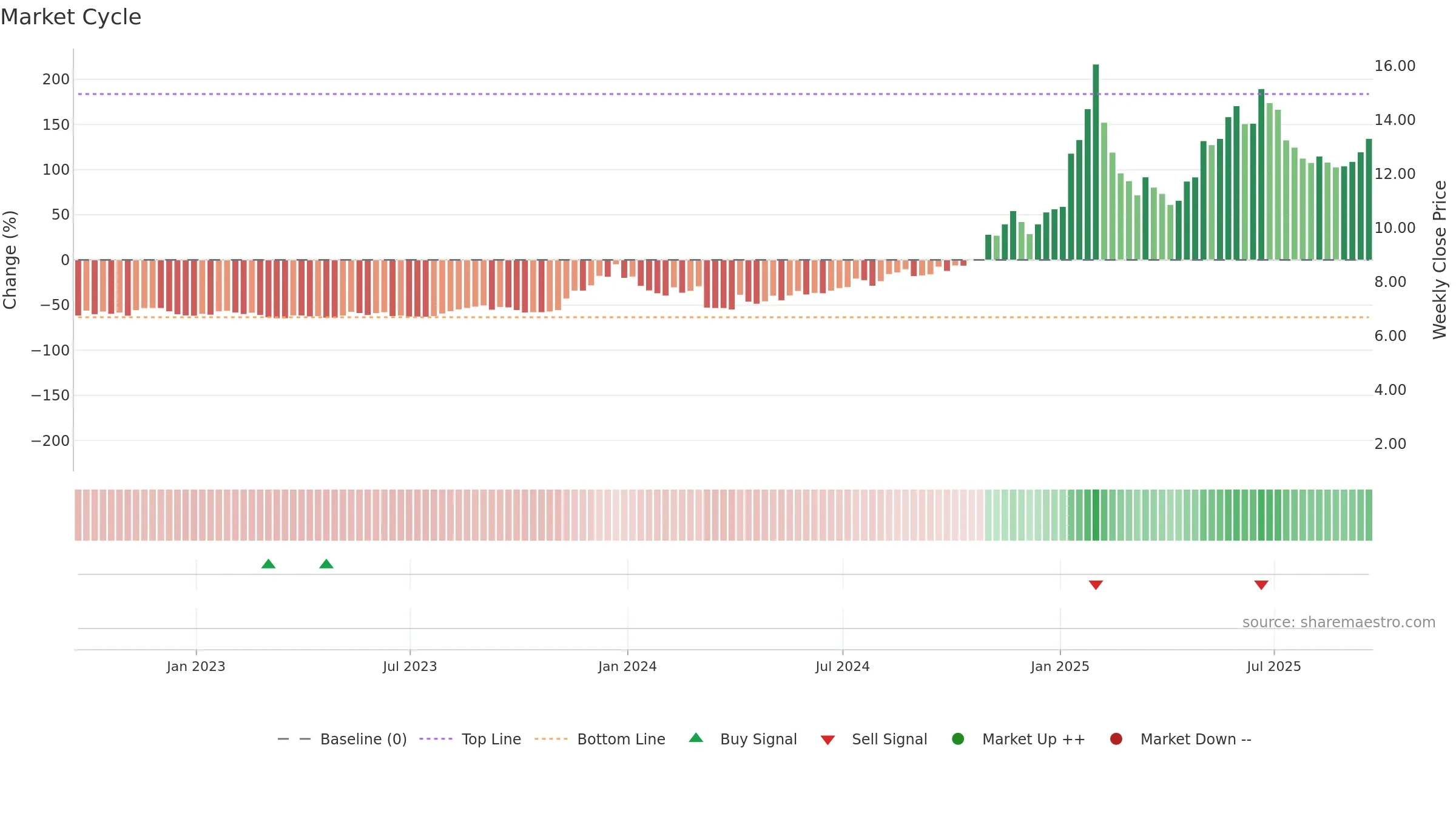Screen dimensions: 1456x819
Task: Click the 6.00 price tick label
Action: point(1390,336)
